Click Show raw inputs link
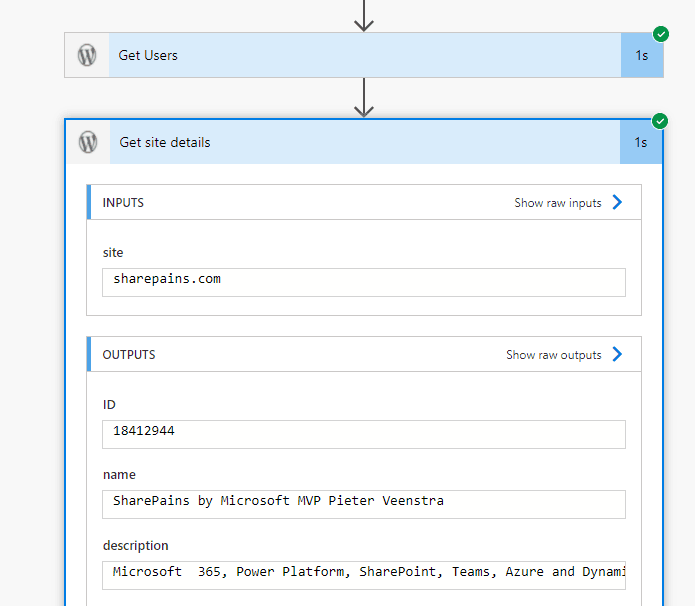 point(558,203)
